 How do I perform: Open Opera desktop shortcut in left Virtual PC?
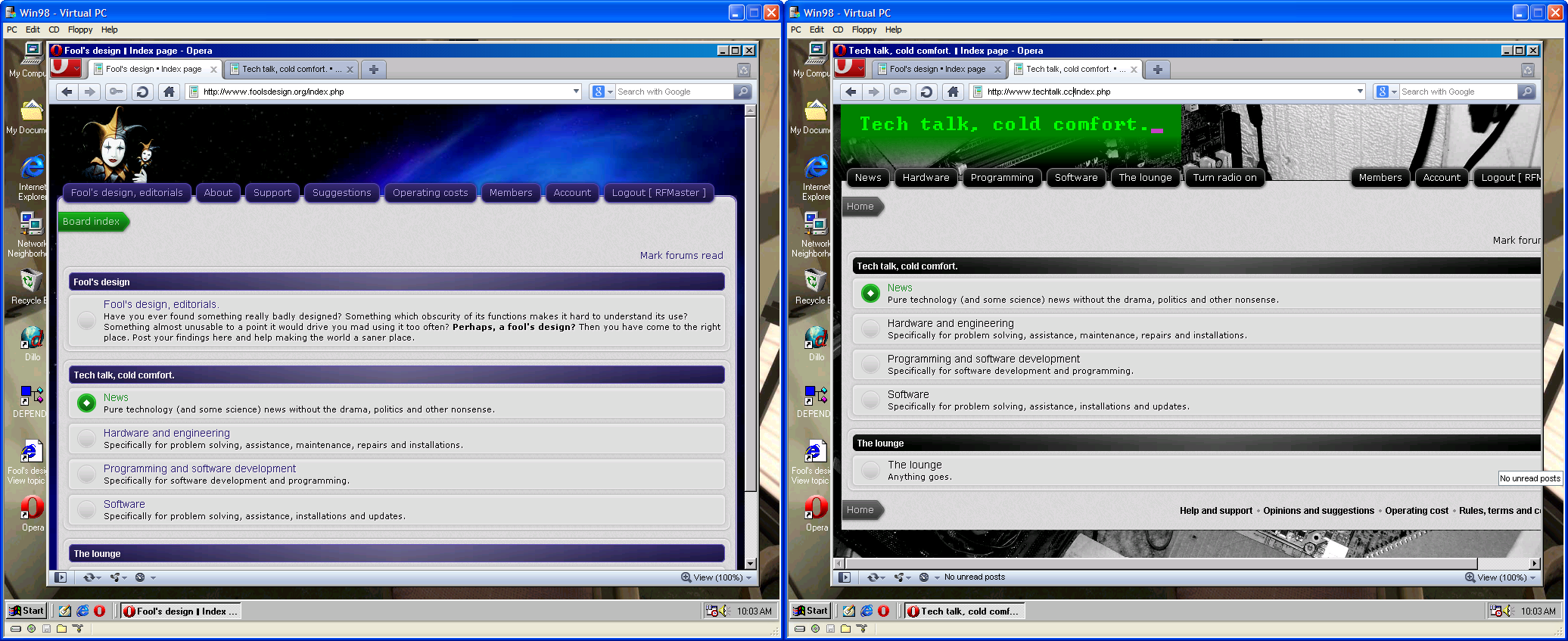click(32, 513)
